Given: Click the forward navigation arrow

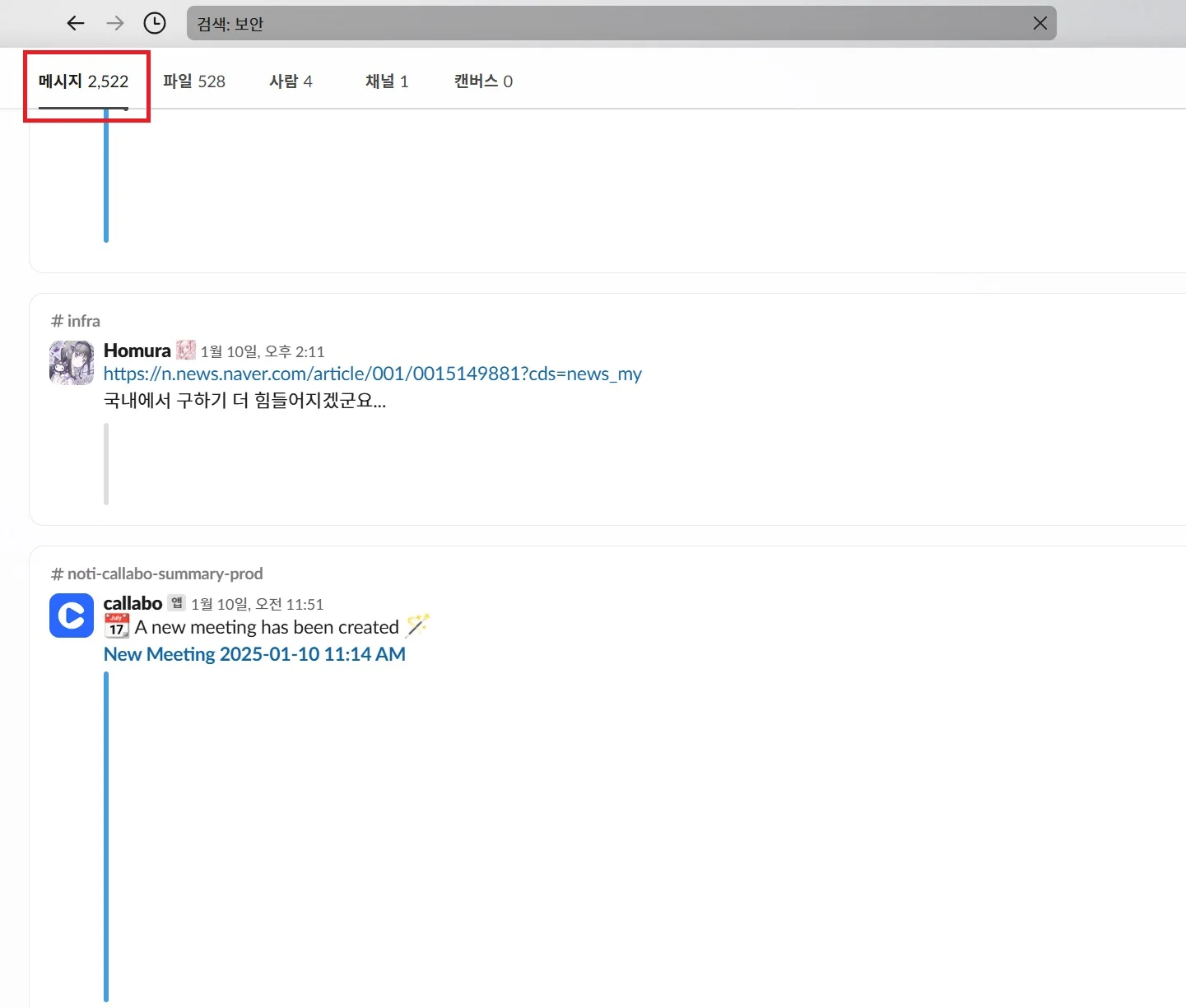Looking at the screenshot, I should pos(114,23).
